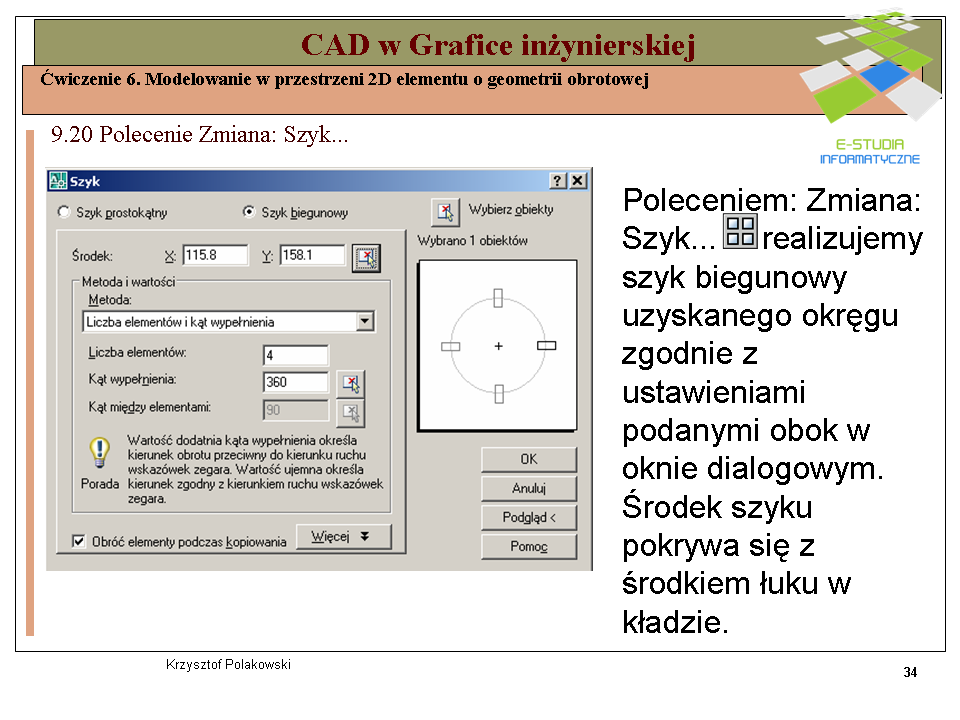Image resolution: width=960 pixels, height=720 pixels.
Task: Confirm the array with OK button
Action: click(529, 459)
